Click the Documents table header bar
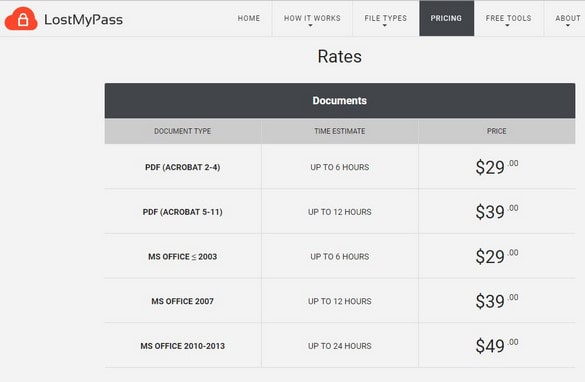The width and height of the screenshot is (585, 382). (x=340, y=100)
